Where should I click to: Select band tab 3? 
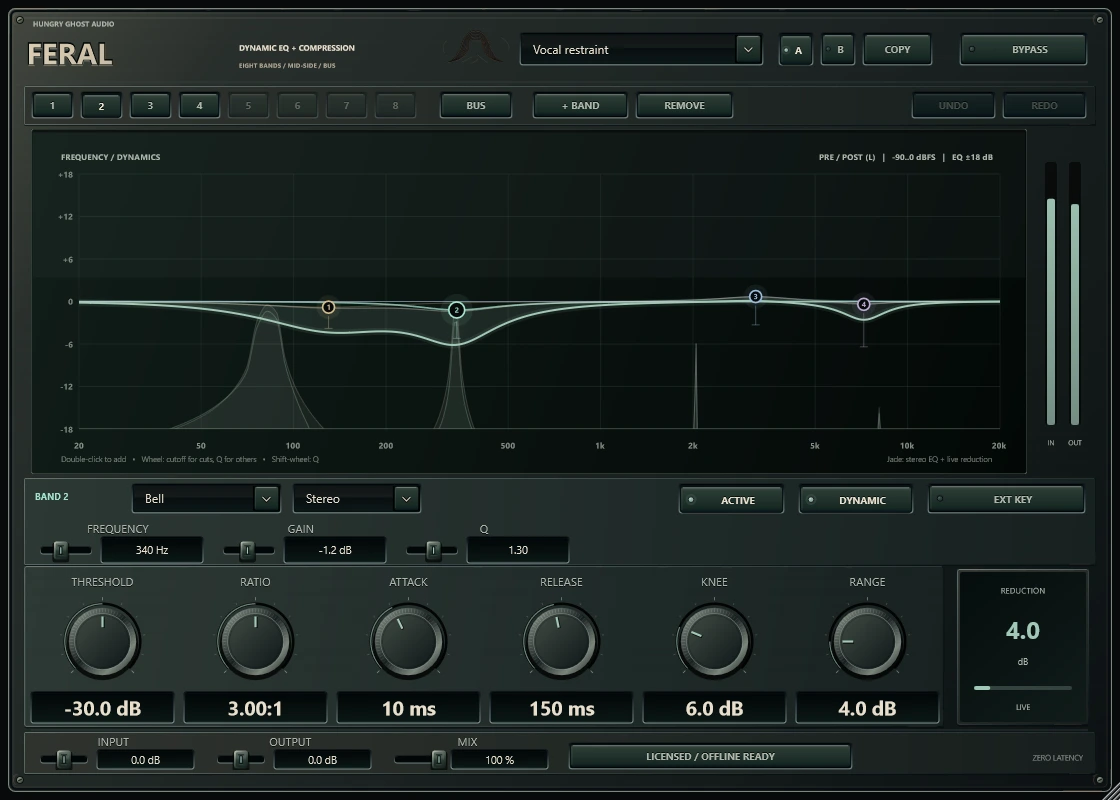150,106
